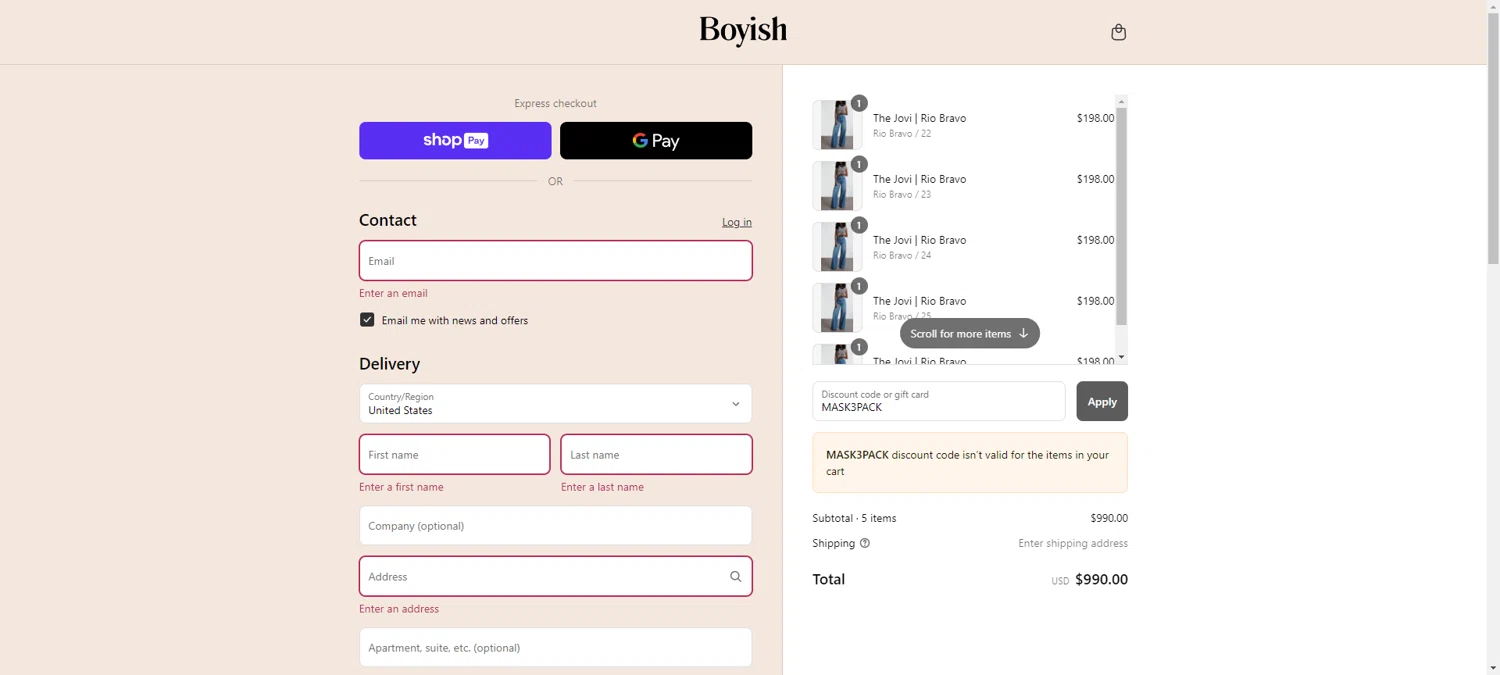Open the Country/Region dropdown
1500x675 pixels.
(555, 404)
